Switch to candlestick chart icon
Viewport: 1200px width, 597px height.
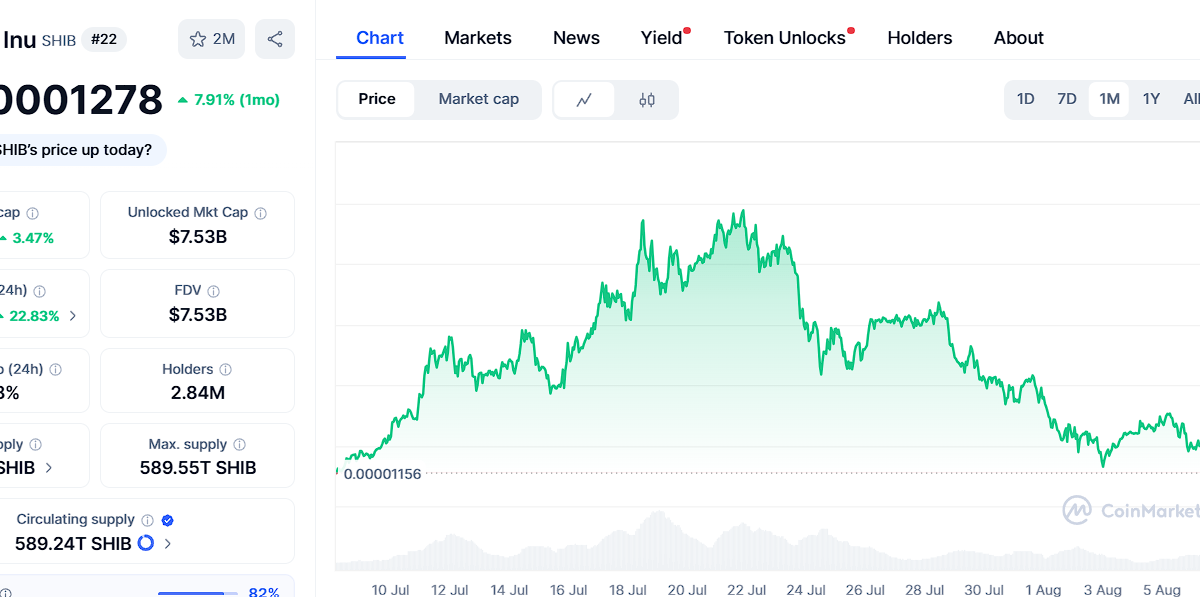pyautogui.click(x=647, y=100)
